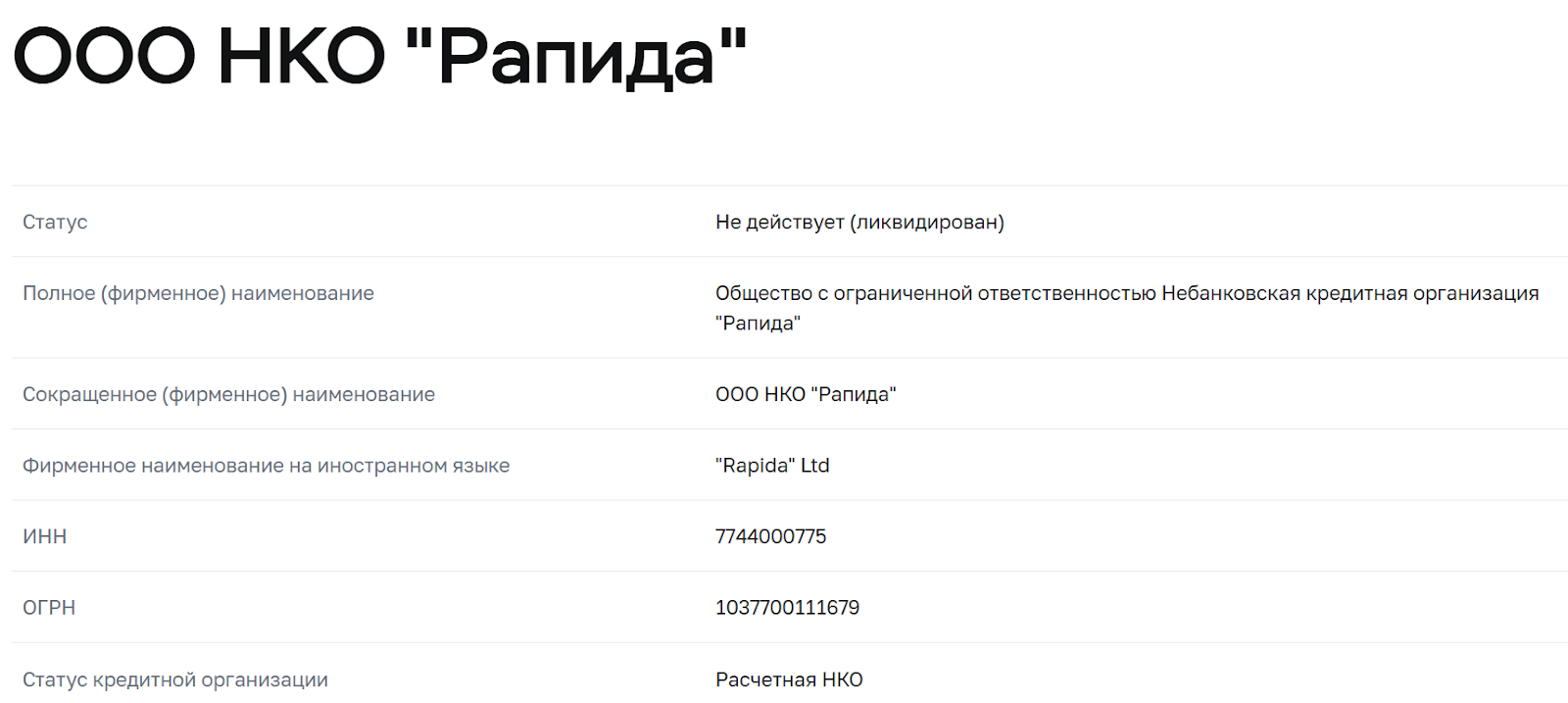Screen dimensions: 1568x703
Task: Click the "ИНН" row label
Action: [45, 536]
